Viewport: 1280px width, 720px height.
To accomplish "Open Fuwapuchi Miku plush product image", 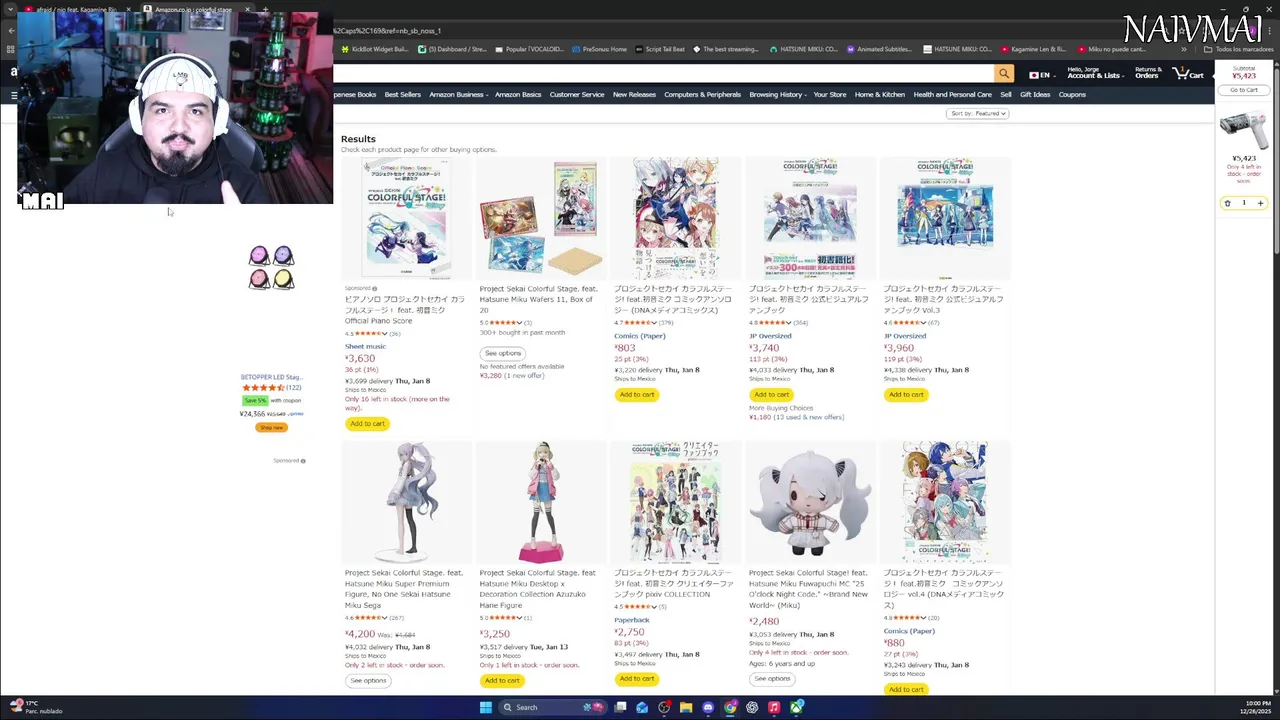I will tap(810, 502).
